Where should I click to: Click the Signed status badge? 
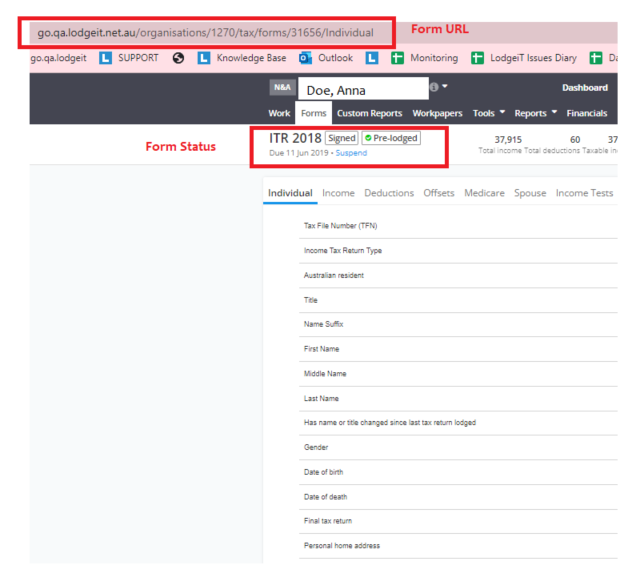pyautogui.click(x=341, y=138)
